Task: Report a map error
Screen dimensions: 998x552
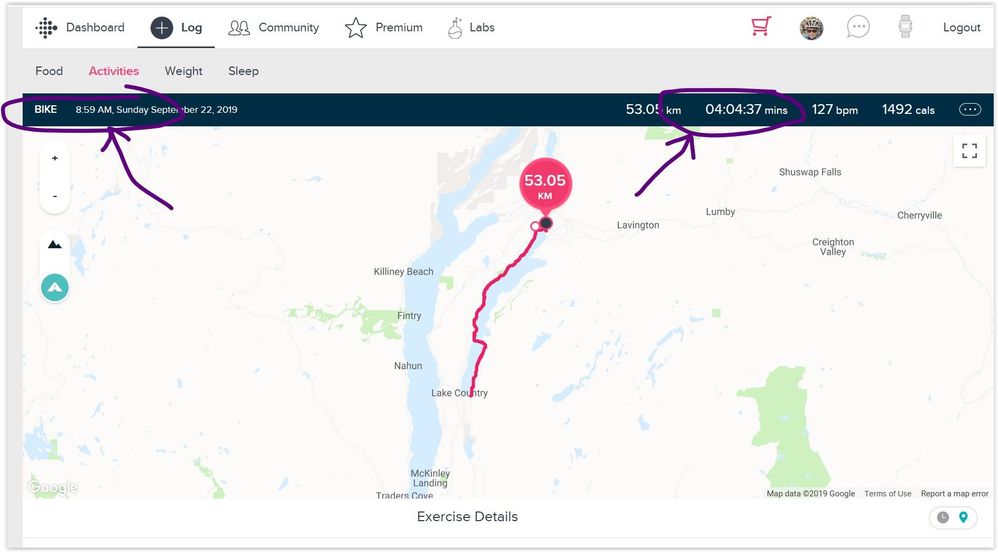Action: (x=954, y=494)
